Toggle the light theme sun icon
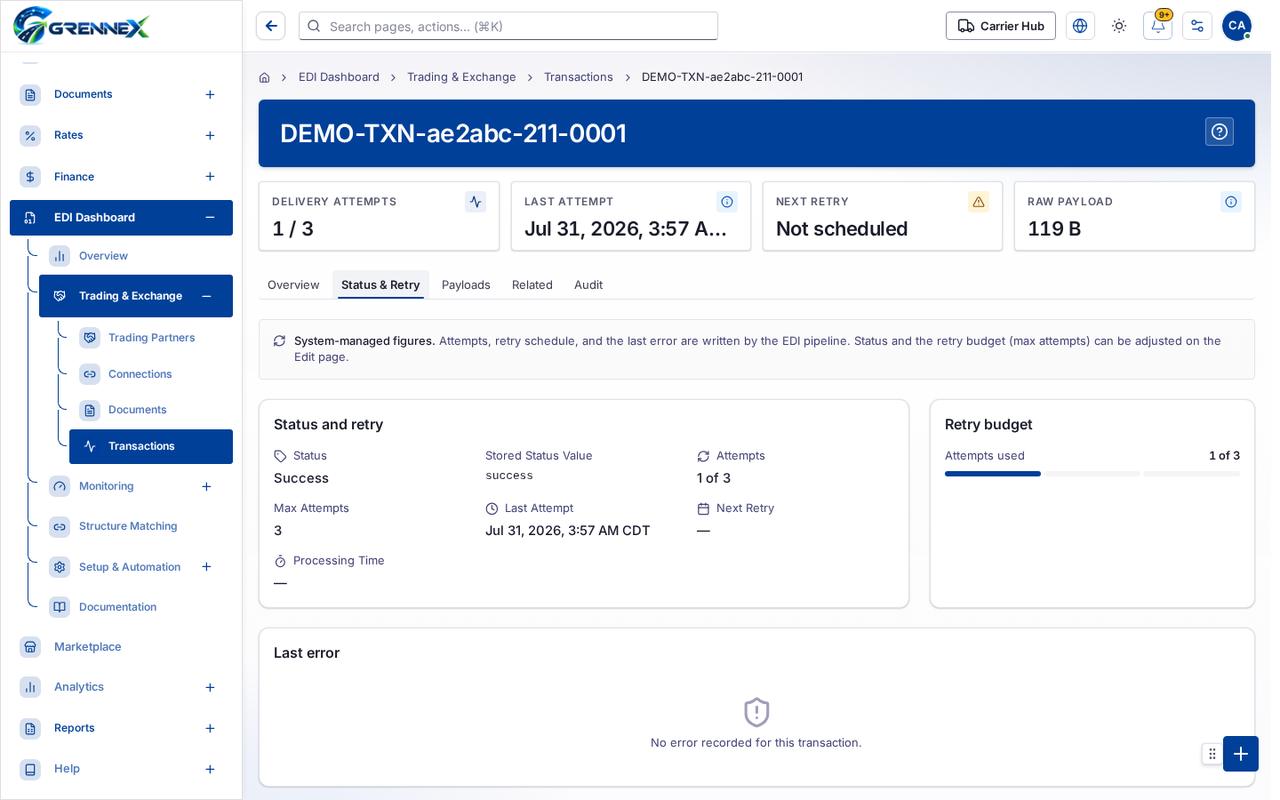1280x800 pixels. tap(1119, 26)
